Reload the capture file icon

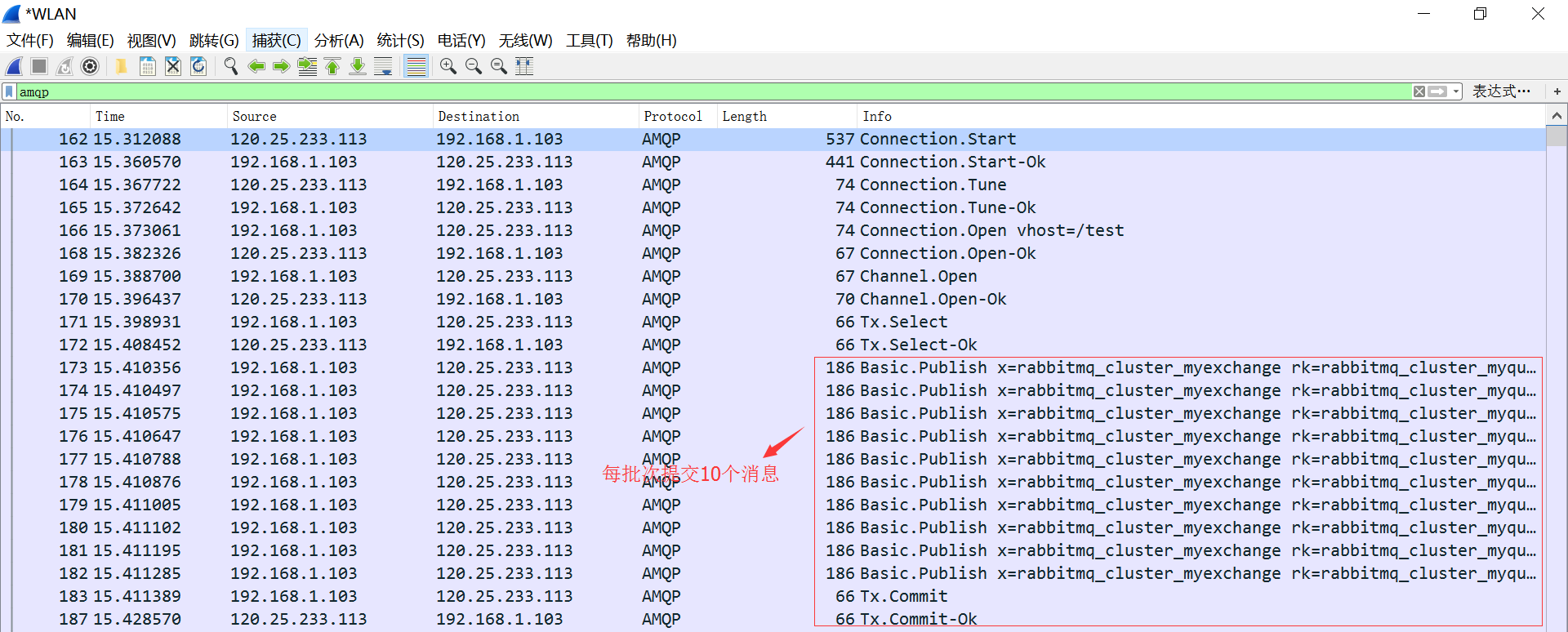click(198, 67)
